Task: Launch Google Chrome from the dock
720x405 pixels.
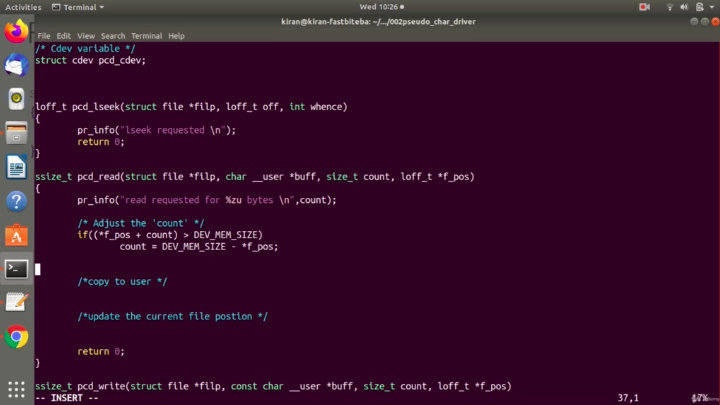Action: pos(16,337)
